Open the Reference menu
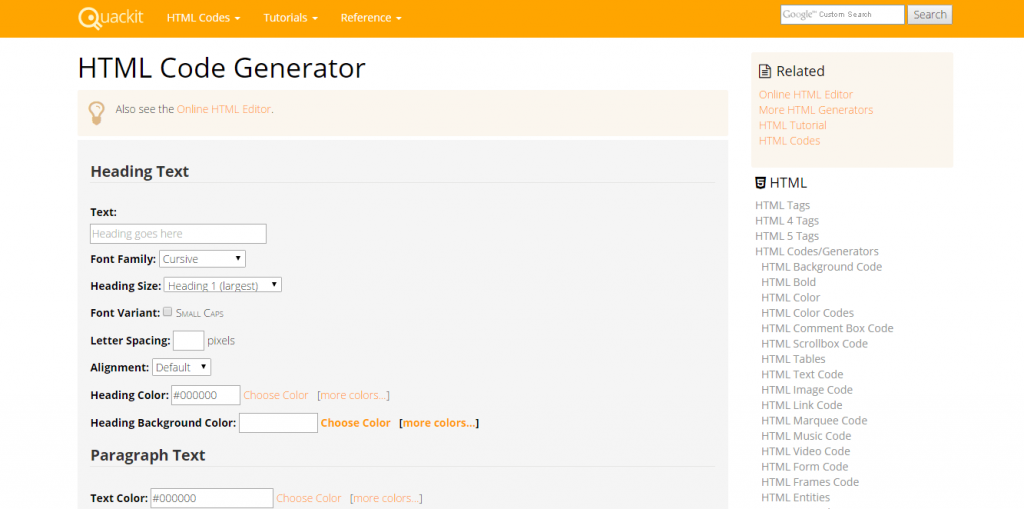The width and height of the screenshot is (1024, 509). pos(371,18)
